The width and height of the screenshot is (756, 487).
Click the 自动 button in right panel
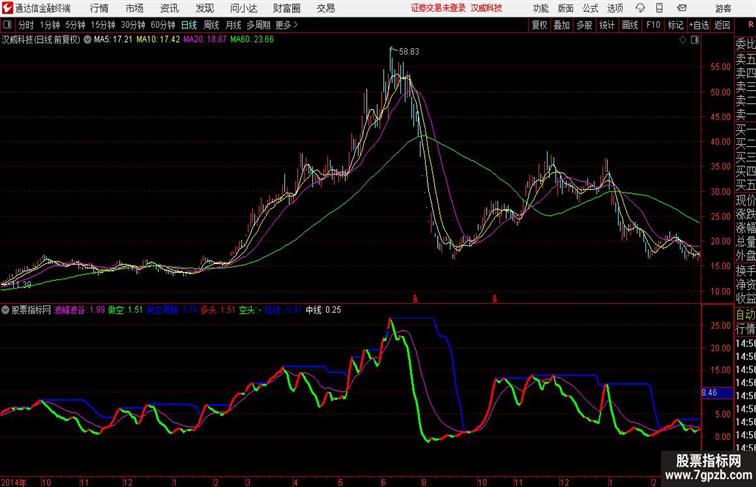(745, 315)
